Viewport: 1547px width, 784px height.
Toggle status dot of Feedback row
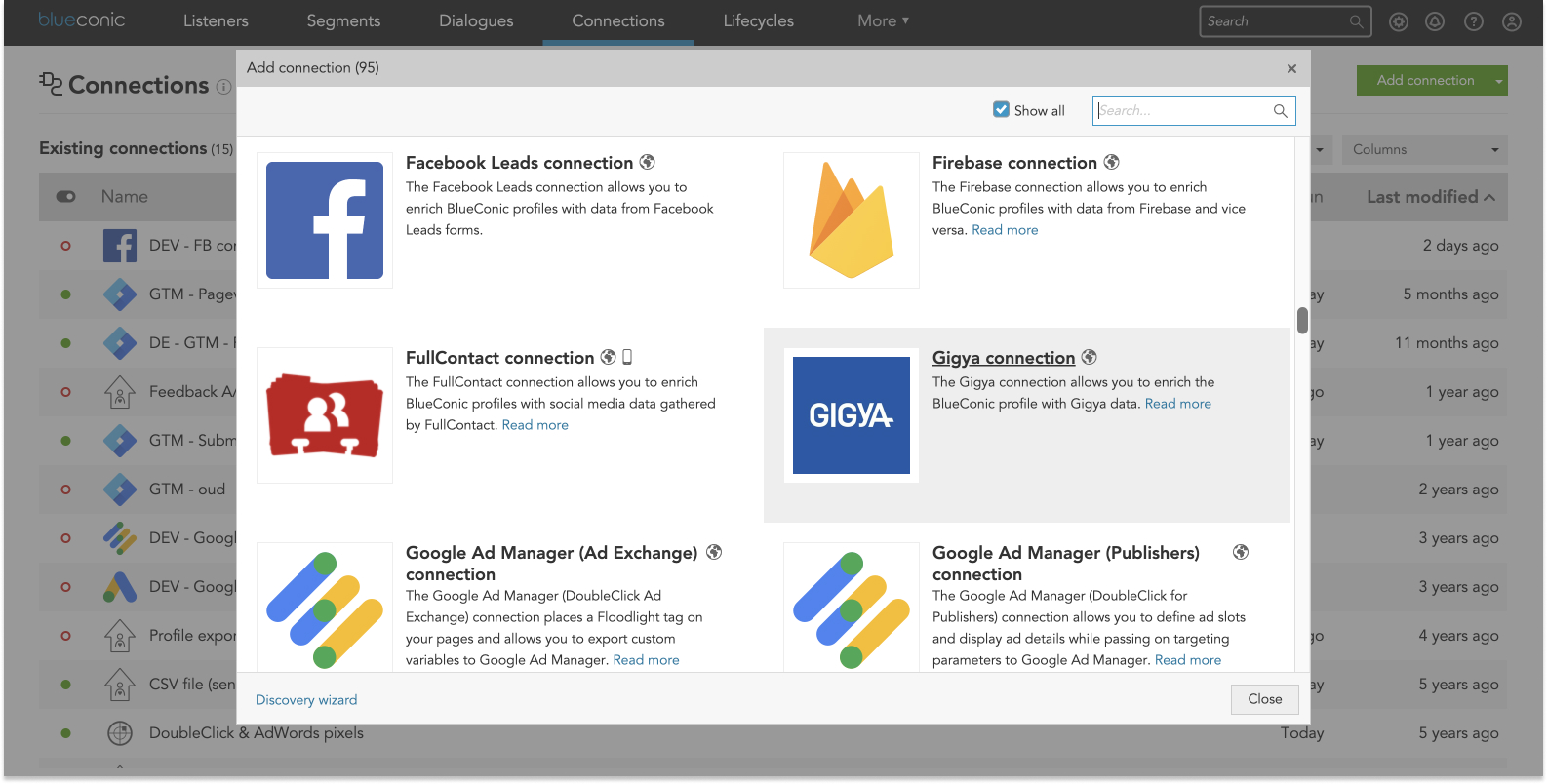(x=65, y=392)
